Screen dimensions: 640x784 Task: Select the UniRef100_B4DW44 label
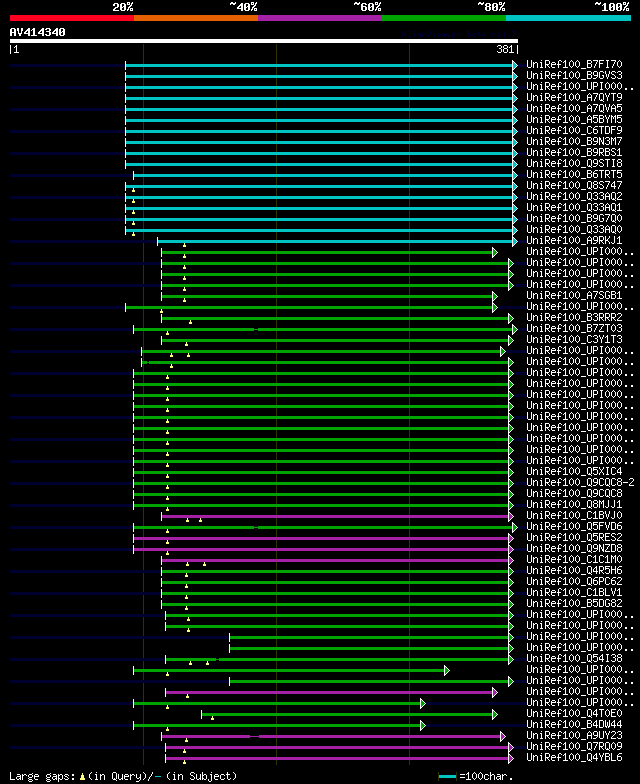tap(574, 724)
